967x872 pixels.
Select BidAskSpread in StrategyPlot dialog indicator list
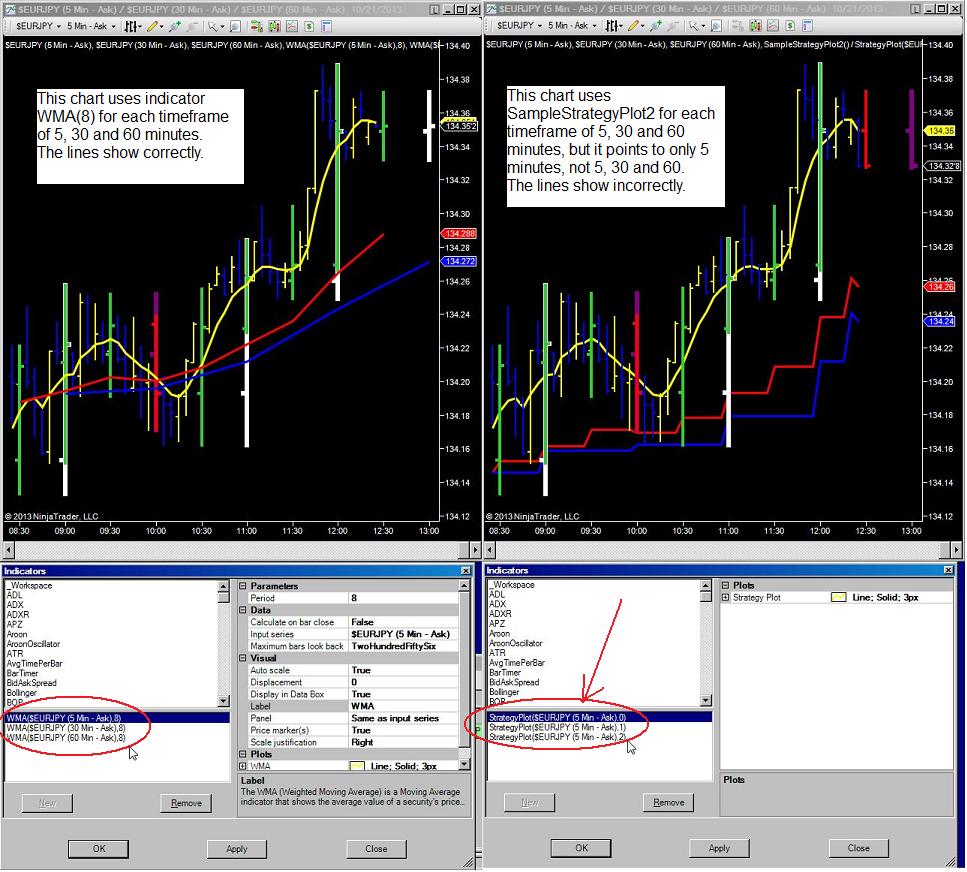tap(514, 682)
